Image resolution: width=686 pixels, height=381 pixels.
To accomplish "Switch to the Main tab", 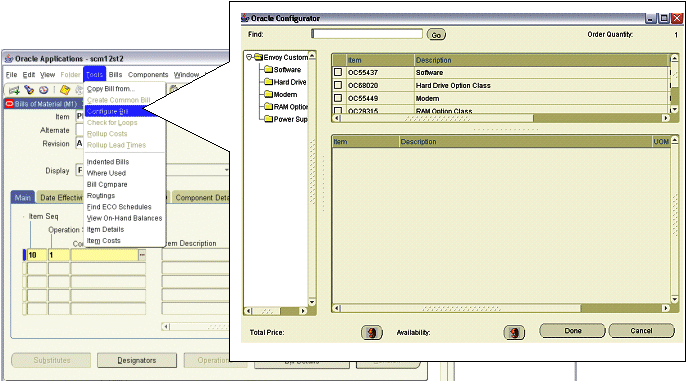I will (x=23, y=198).
